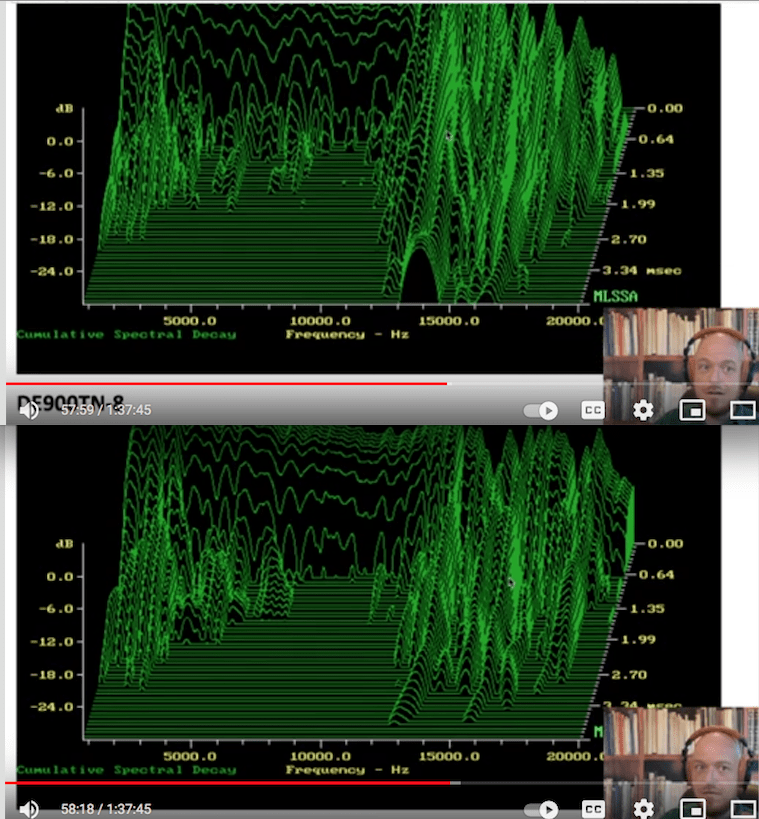Click the 0.00 time axis value in lower plot
The image size is (759, 819).
pos(665,544)
